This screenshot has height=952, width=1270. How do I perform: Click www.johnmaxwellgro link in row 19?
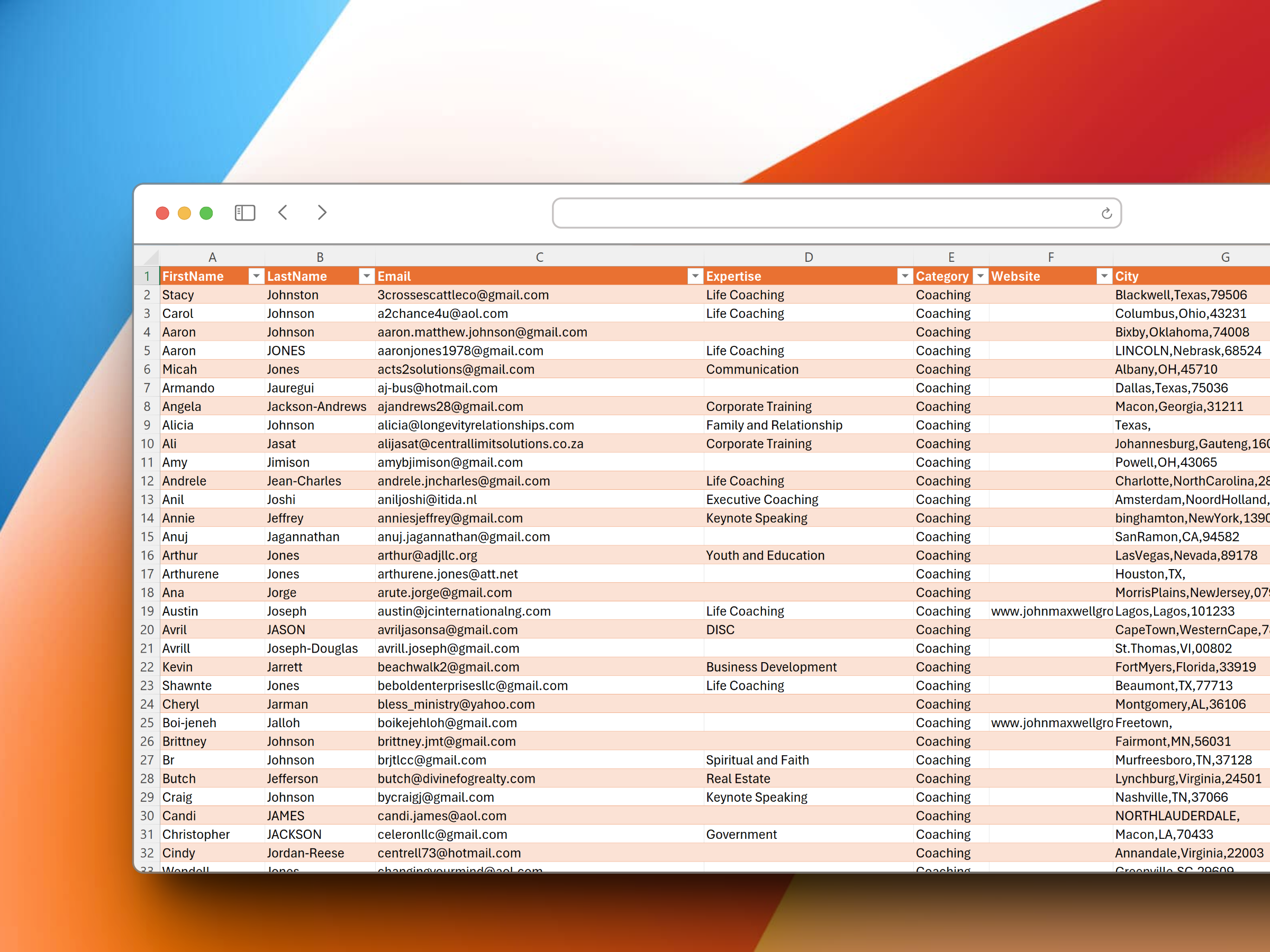click(1051, 611)
